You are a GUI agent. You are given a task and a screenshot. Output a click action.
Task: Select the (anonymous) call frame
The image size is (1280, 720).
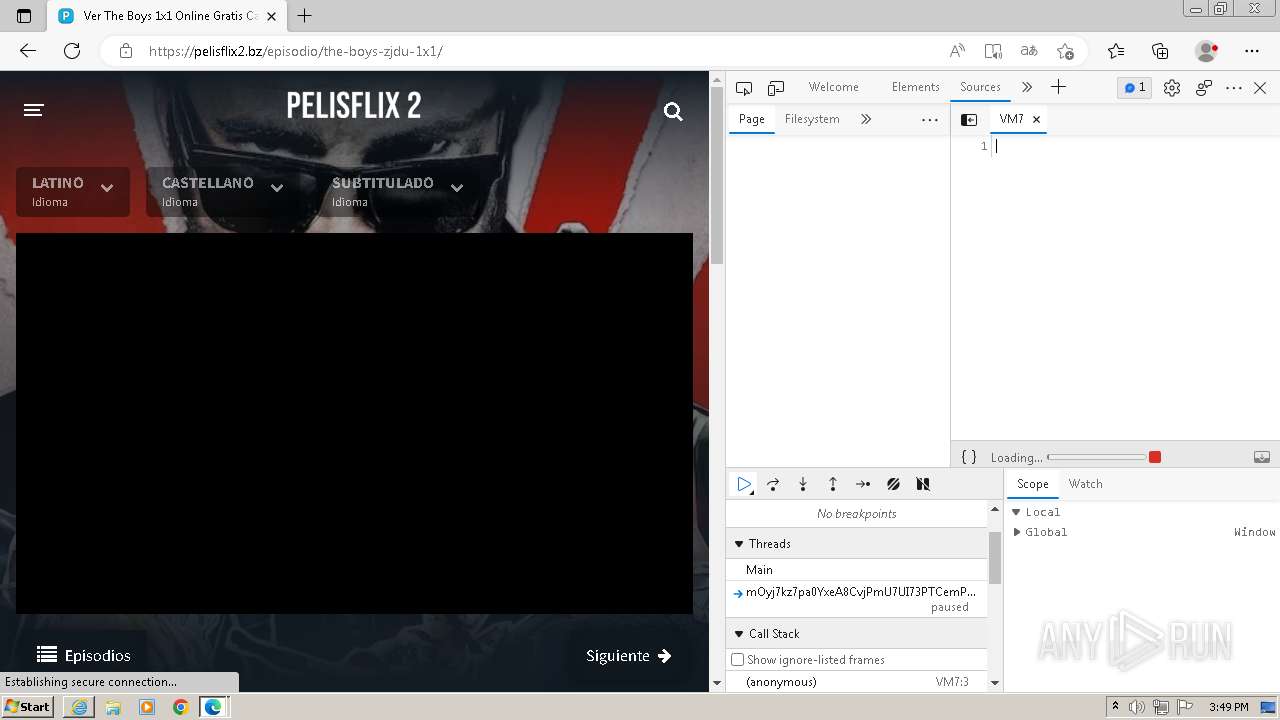856,682
